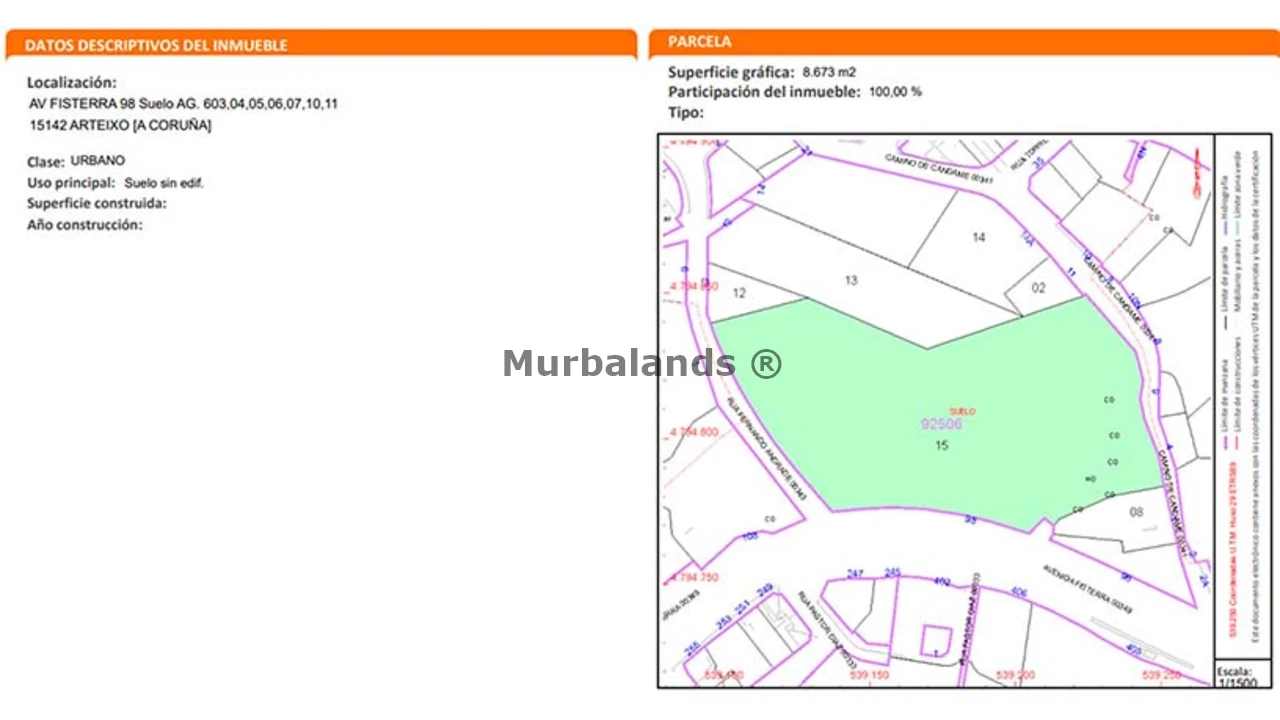
Task: Click the 15142 ARTEIXO postal code line
Action: pos(121,126)
